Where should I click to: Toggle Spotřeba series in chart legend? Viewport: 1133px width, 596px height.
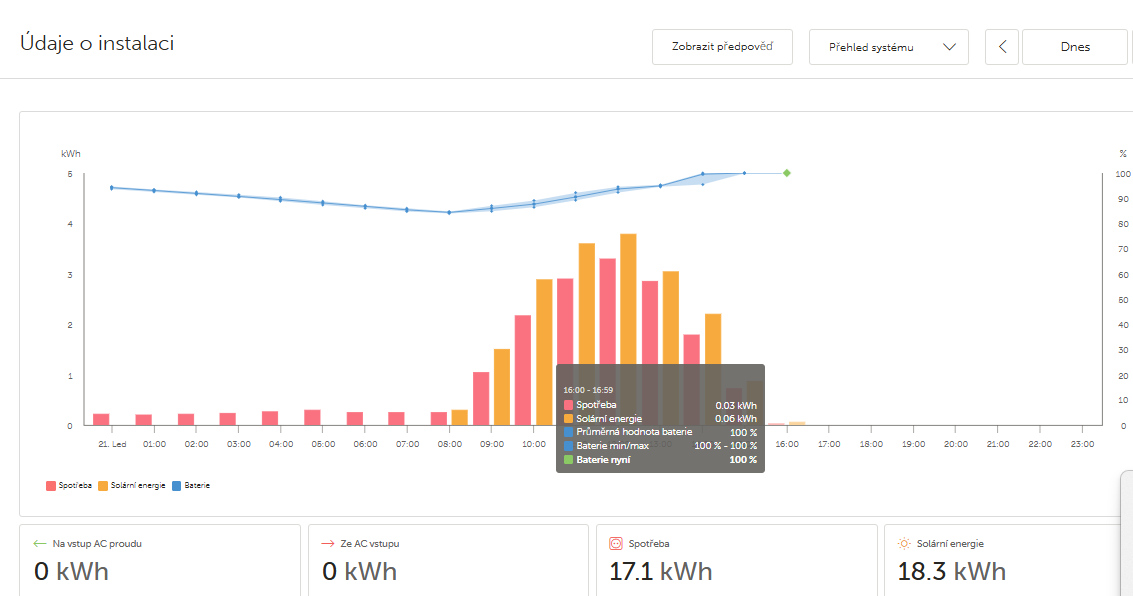tap(68, 485)
